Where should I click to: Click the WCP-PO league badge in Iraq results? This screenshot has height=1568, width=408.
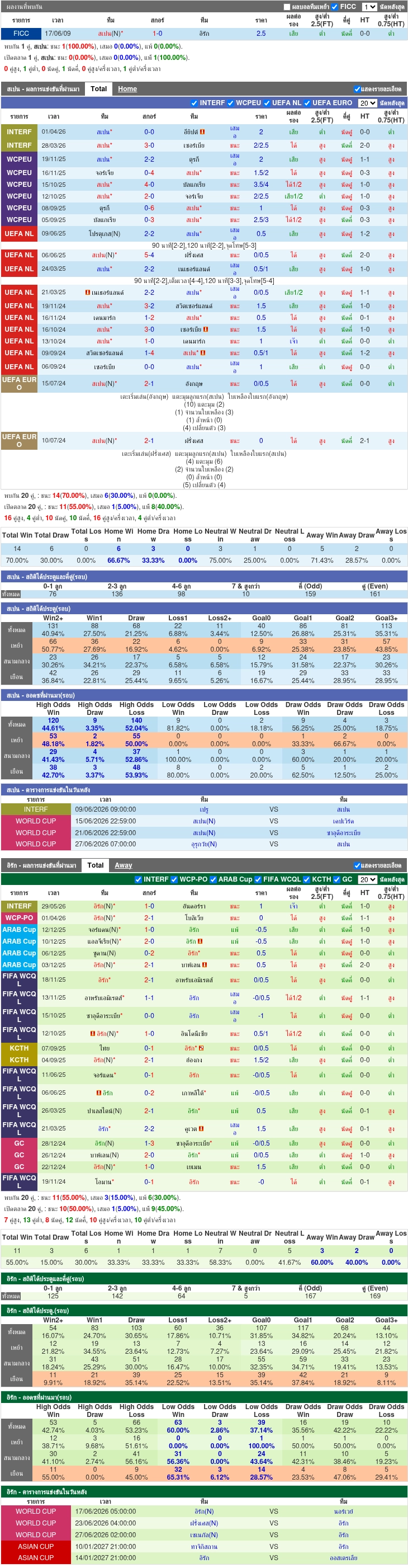coord(19,917)
